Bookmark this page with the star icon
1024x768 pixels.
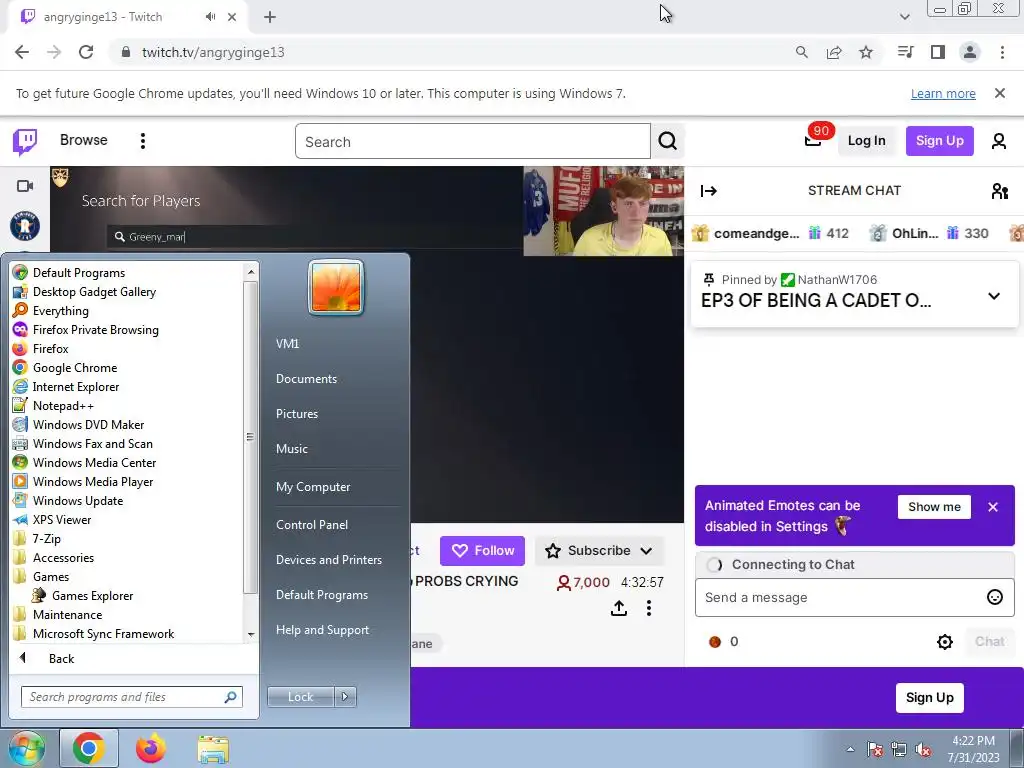click(866, 52)
